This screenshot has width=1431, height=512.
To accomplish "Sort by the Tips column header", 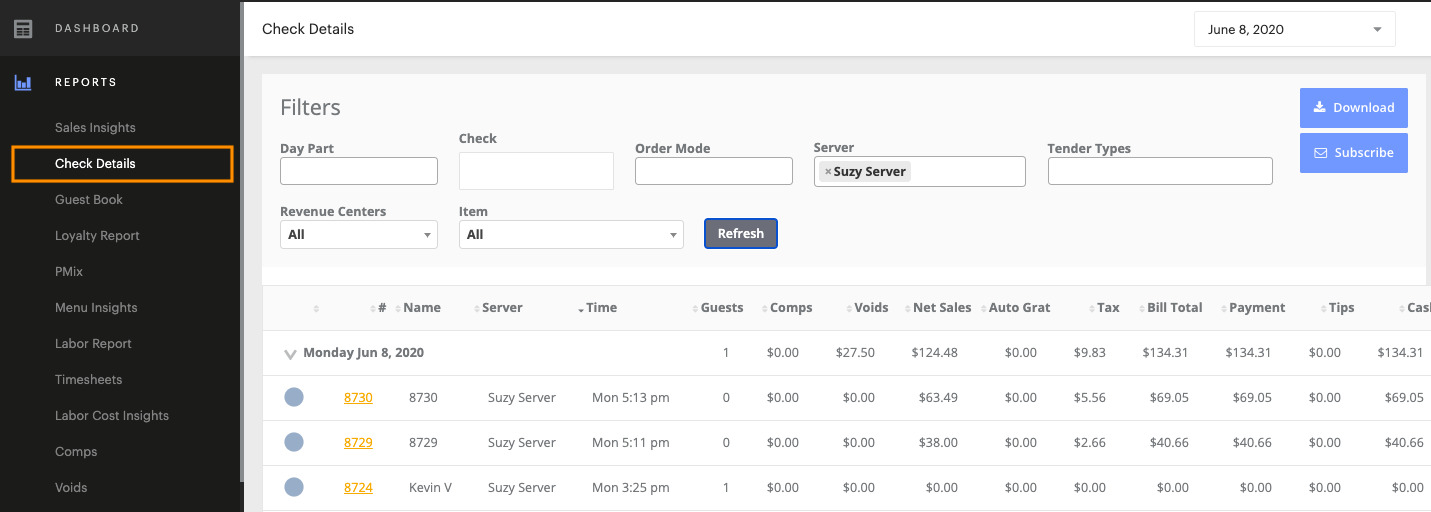I will point(1342,308).
